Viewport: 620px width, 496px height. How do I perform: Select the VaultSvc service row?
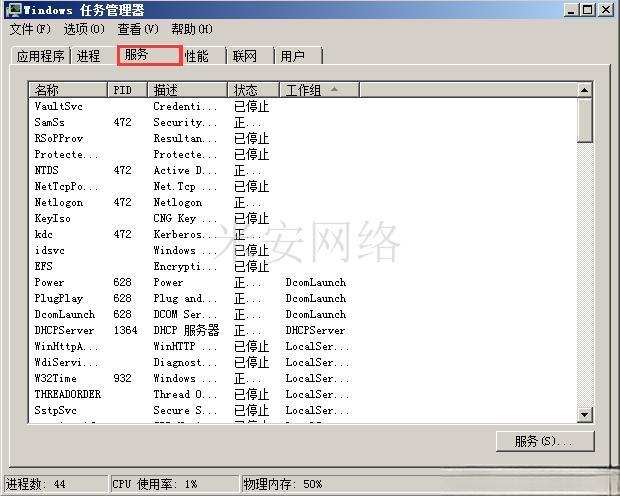tap(303, 106)
